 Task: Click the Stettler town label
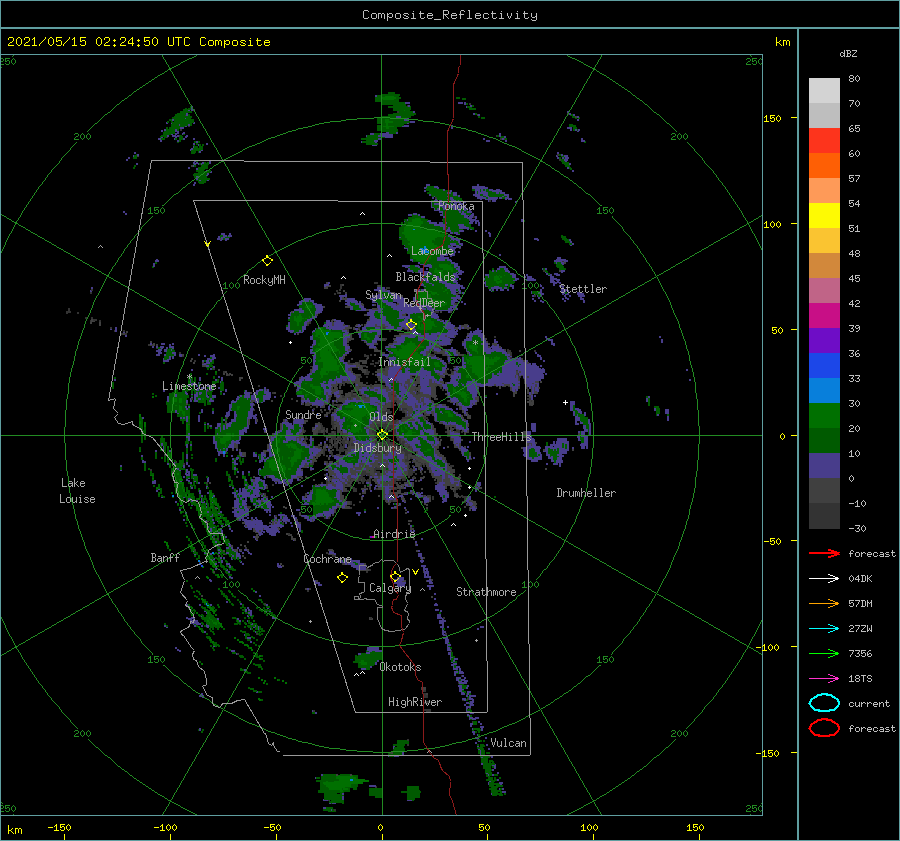click(583, 289)
